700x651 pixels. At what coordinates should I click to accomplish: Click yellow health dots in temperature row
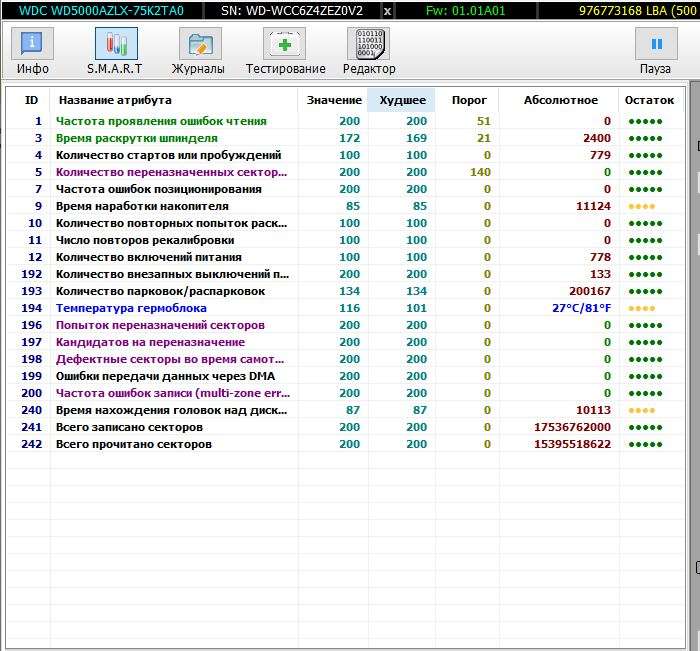pos(642,308)
